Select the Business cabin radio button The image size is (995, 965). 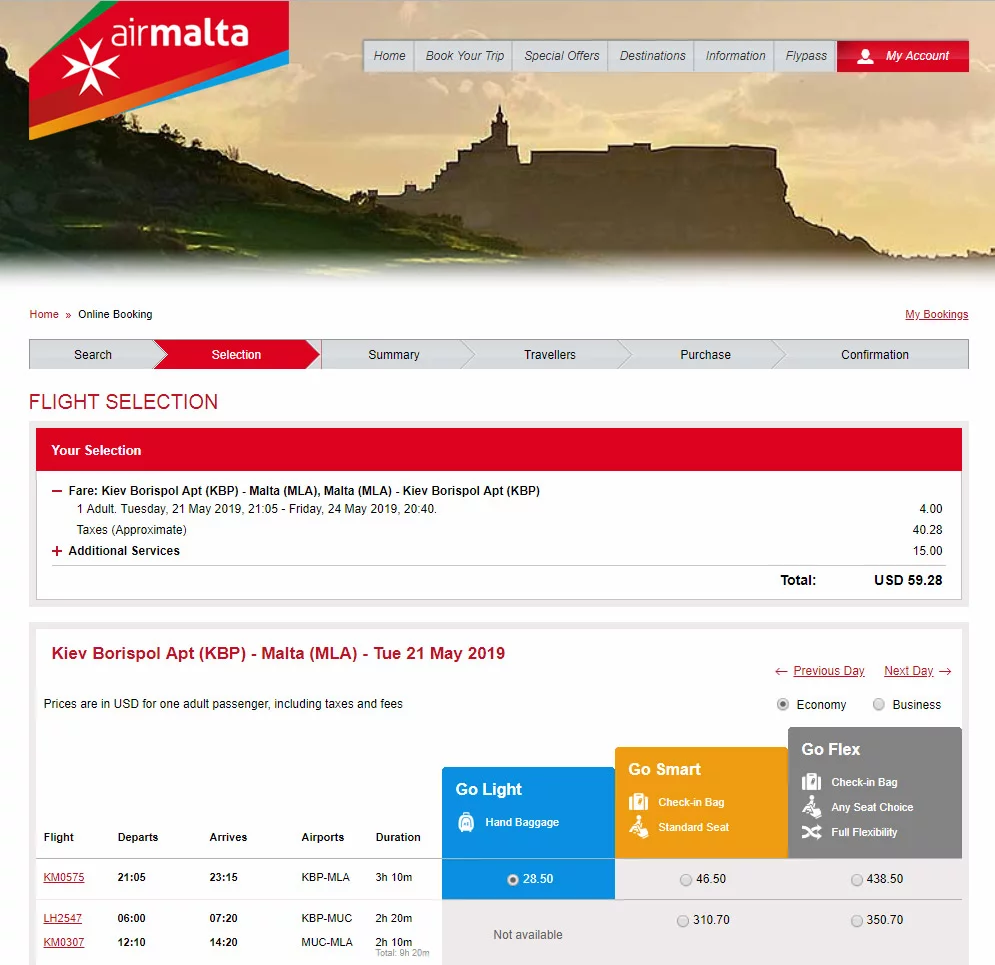[878, 704]
